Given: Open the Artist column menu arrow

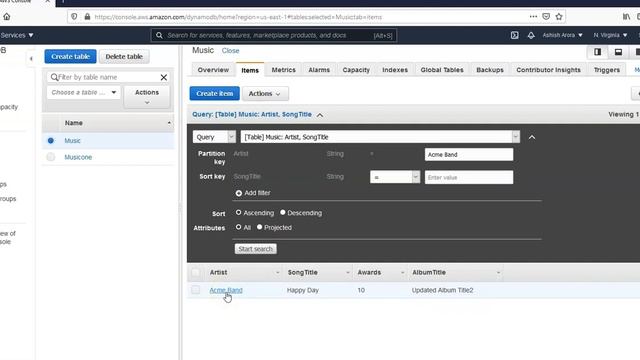Looking at the screenshot, I should coord(278,273).
